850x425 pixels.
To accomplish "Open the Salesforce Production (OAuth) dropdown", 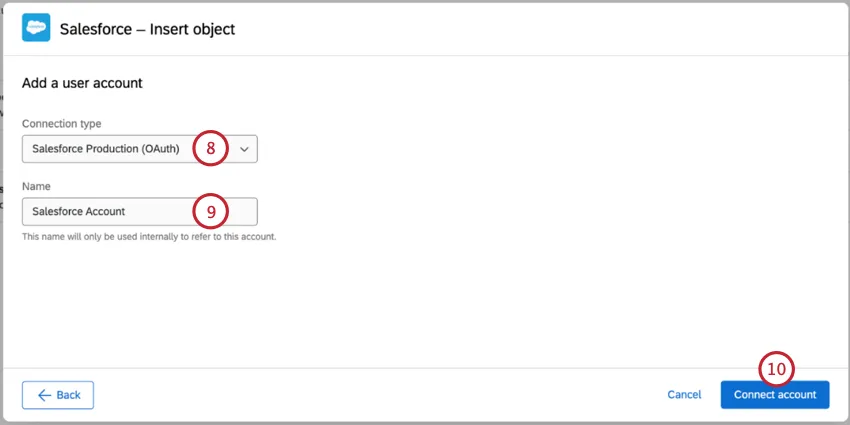I will (x=120, y=149).
